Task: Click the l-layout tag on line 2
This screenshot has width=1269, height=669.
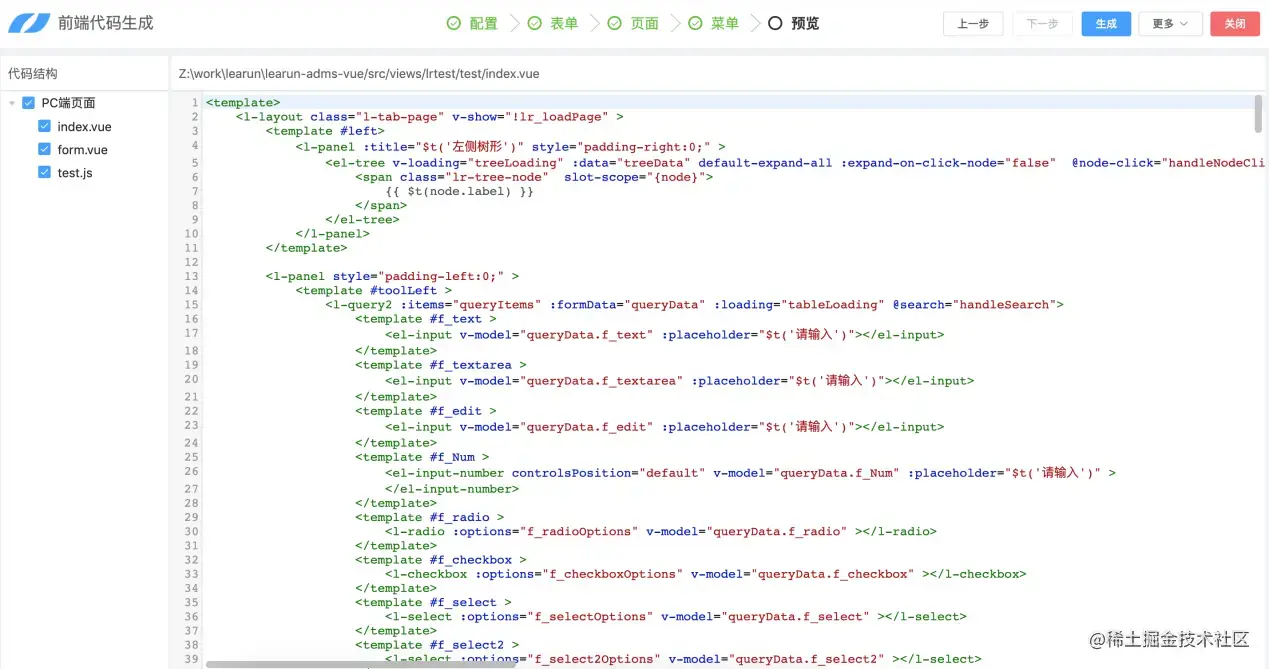Action: click(270, 117)
